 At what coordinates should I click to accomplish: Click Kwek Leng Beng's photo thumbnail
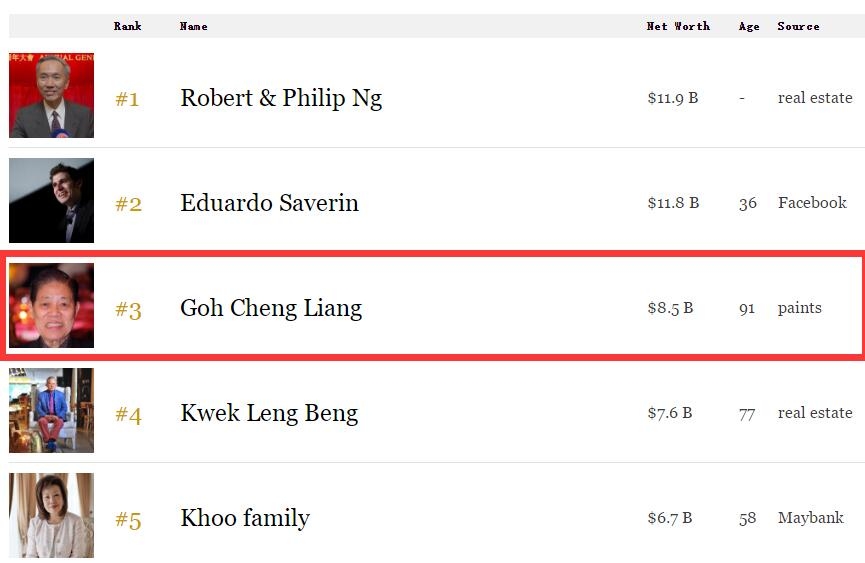pyautogui.click(x=51, y=411)
